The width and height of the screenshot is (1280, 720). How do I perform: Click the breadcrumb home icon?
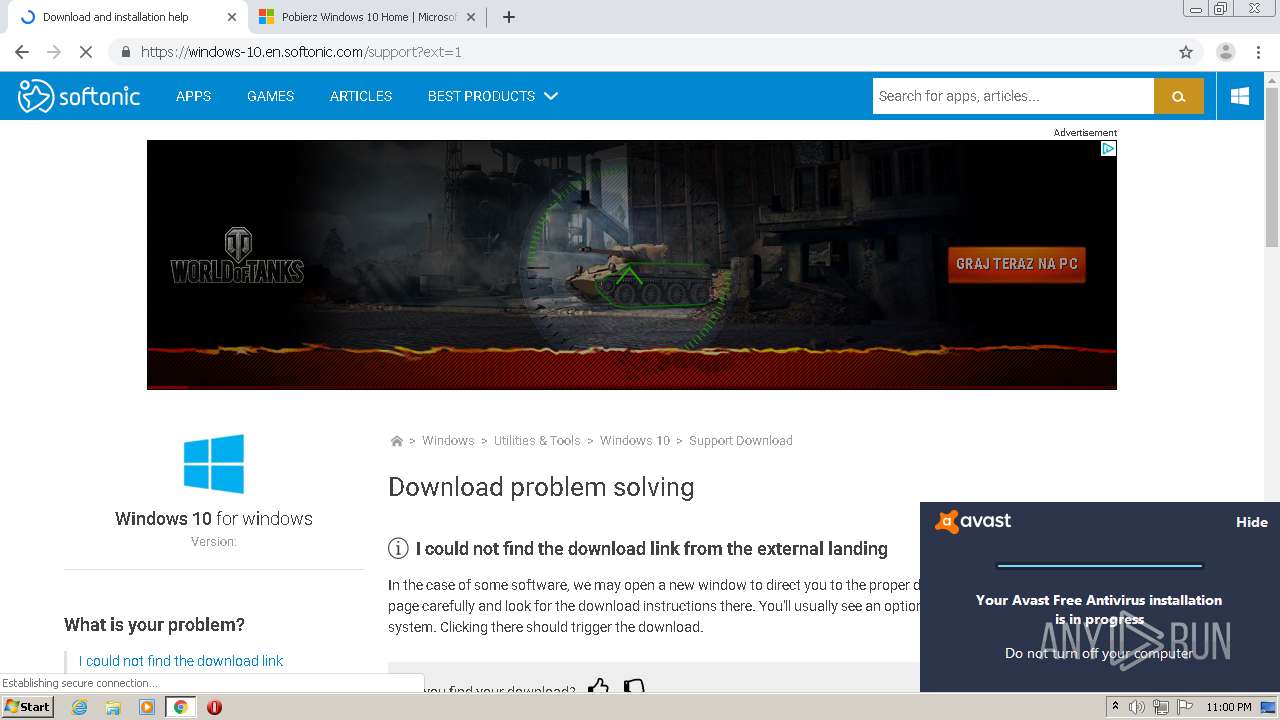point(396,441)
